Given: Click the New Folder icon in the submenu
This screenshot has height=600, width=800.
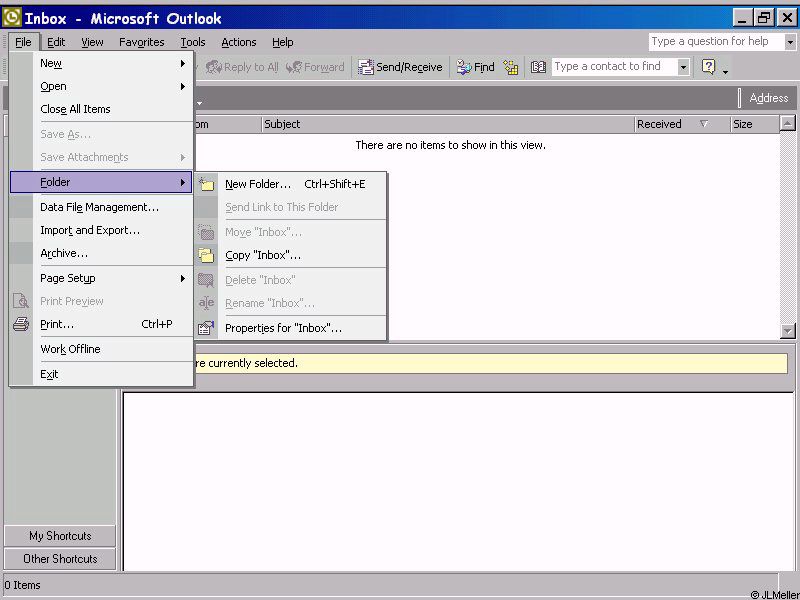Looking at the screenshot, I should coord(206,184).
